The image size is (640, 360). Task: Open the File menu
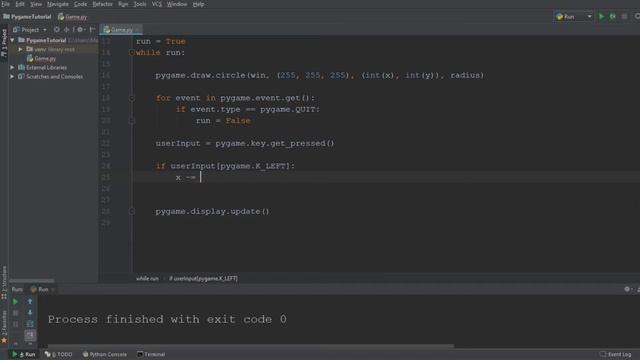[x=6, y=4]
